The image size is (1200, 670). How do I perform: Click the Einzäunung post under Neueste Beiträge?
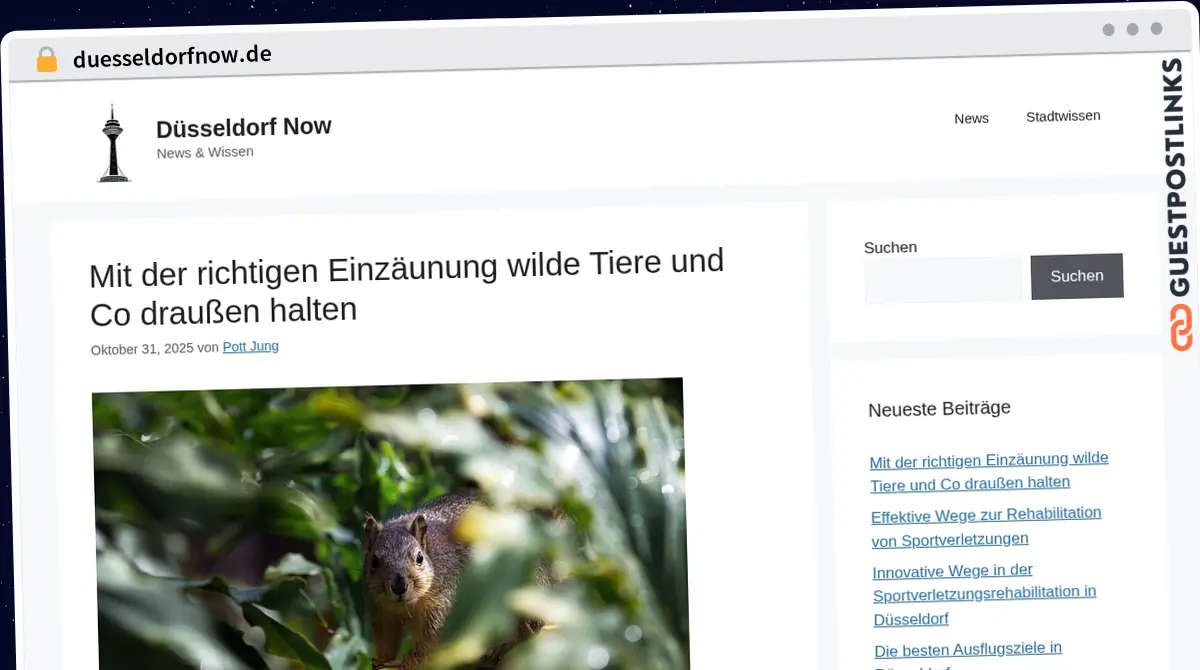coord(989,470)
